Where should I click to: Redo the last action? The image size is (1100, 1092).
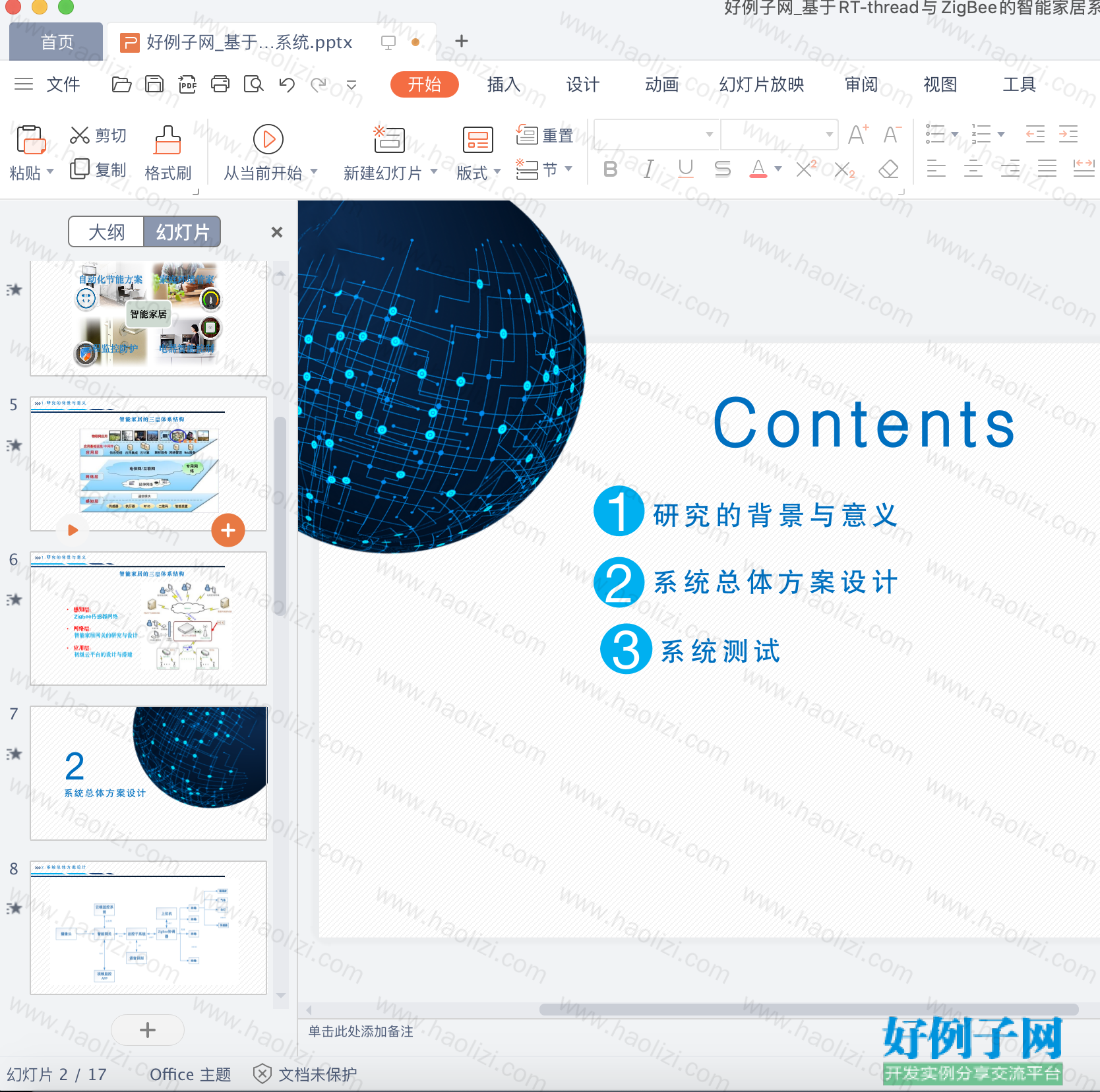319,84
